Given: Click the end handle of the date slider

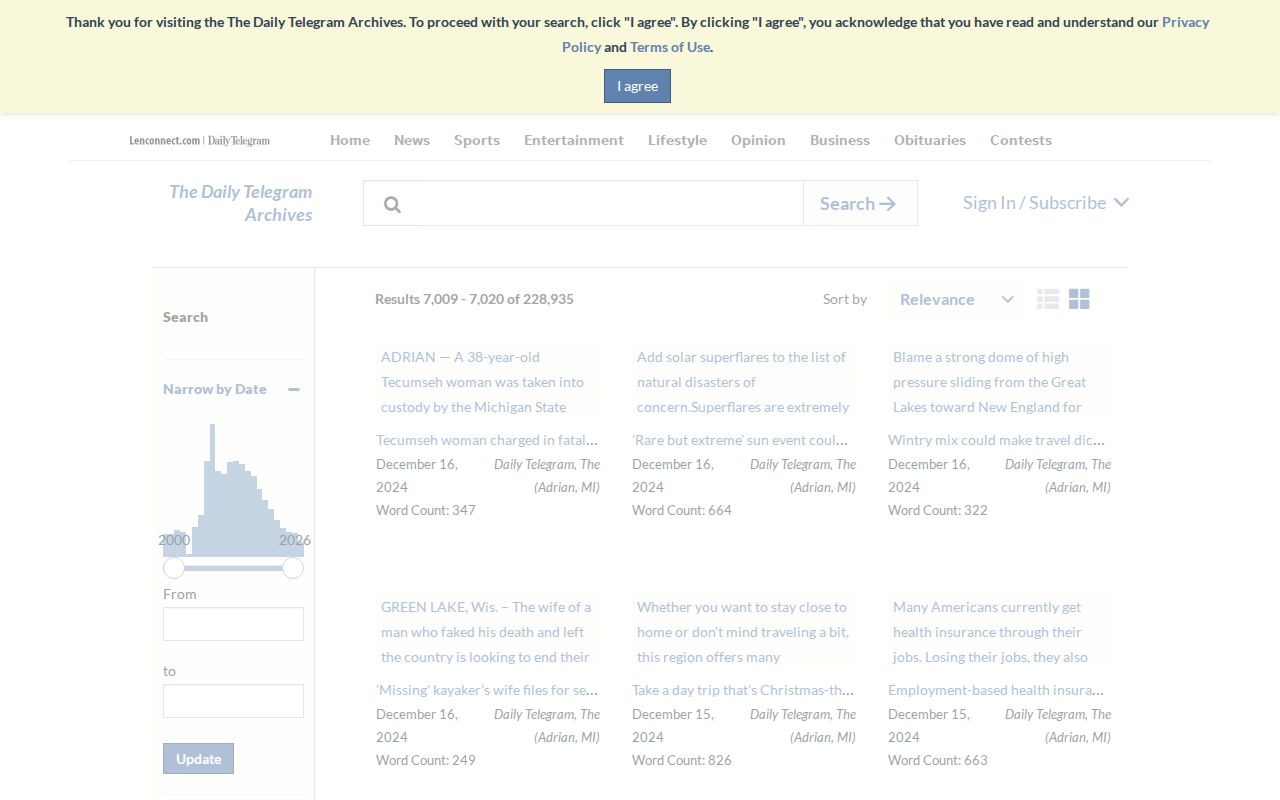Looking at the screenshot, I should tap(293, 568).
